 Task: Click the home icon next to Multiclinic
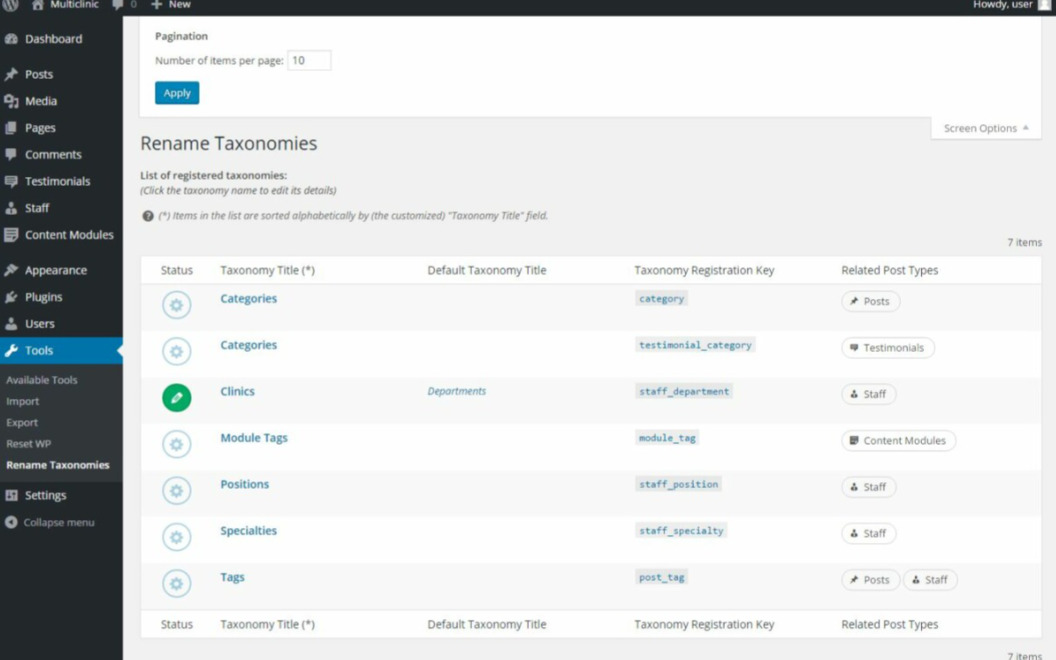[38, 5]
